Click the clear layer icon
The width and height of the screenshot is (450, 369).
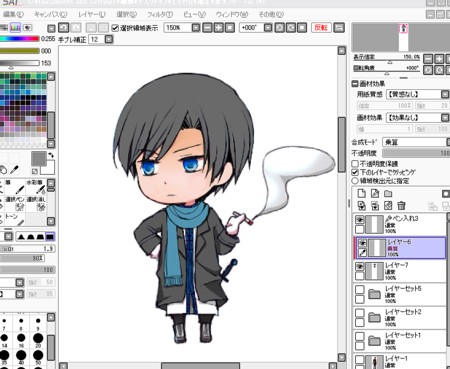click(388, 205)
